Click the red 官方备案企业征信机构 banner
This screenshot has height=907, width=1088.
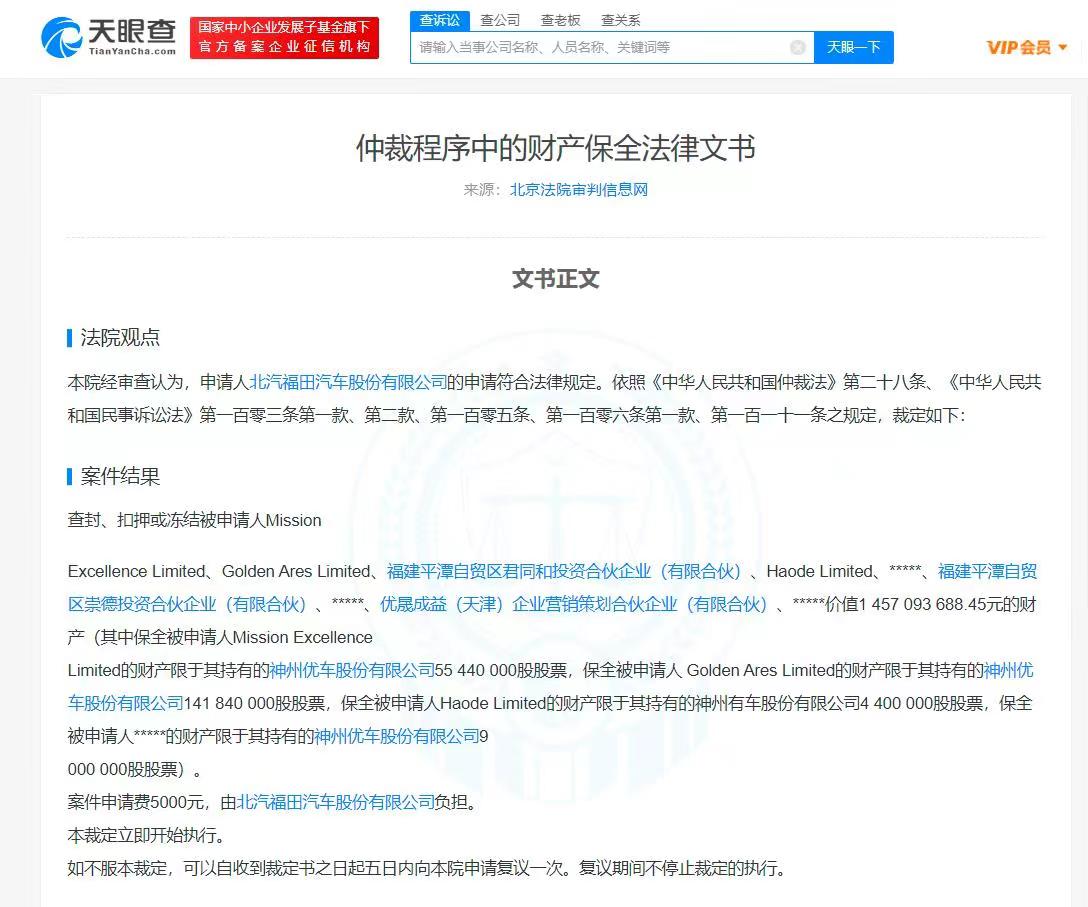click(284, 37)
